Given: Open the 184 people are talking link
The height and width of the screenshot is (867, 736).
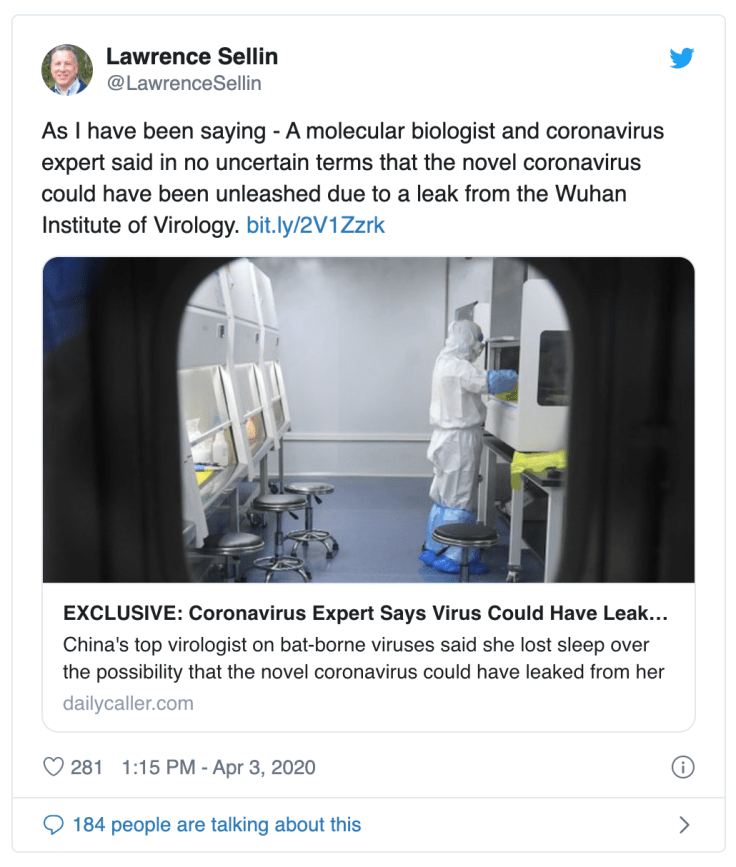Looking at the screenshot, I should (215, 824).
